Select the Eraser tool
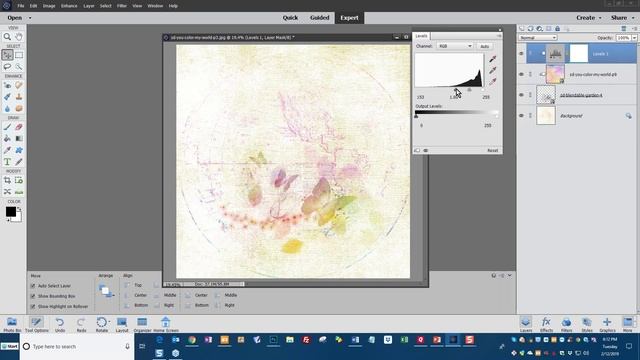The height and width of the screenshot is (360, 640). [19, 127]
